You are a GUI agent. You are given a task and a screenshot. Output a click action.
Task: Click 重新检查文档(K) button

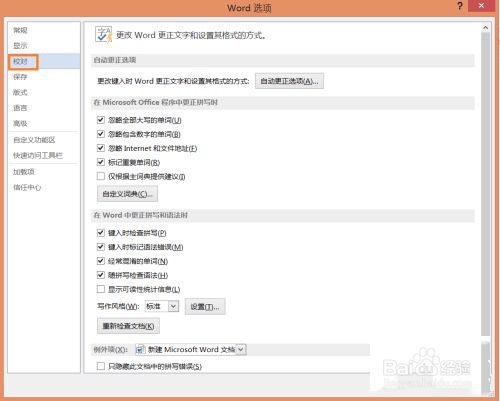(x=128, y=326)
